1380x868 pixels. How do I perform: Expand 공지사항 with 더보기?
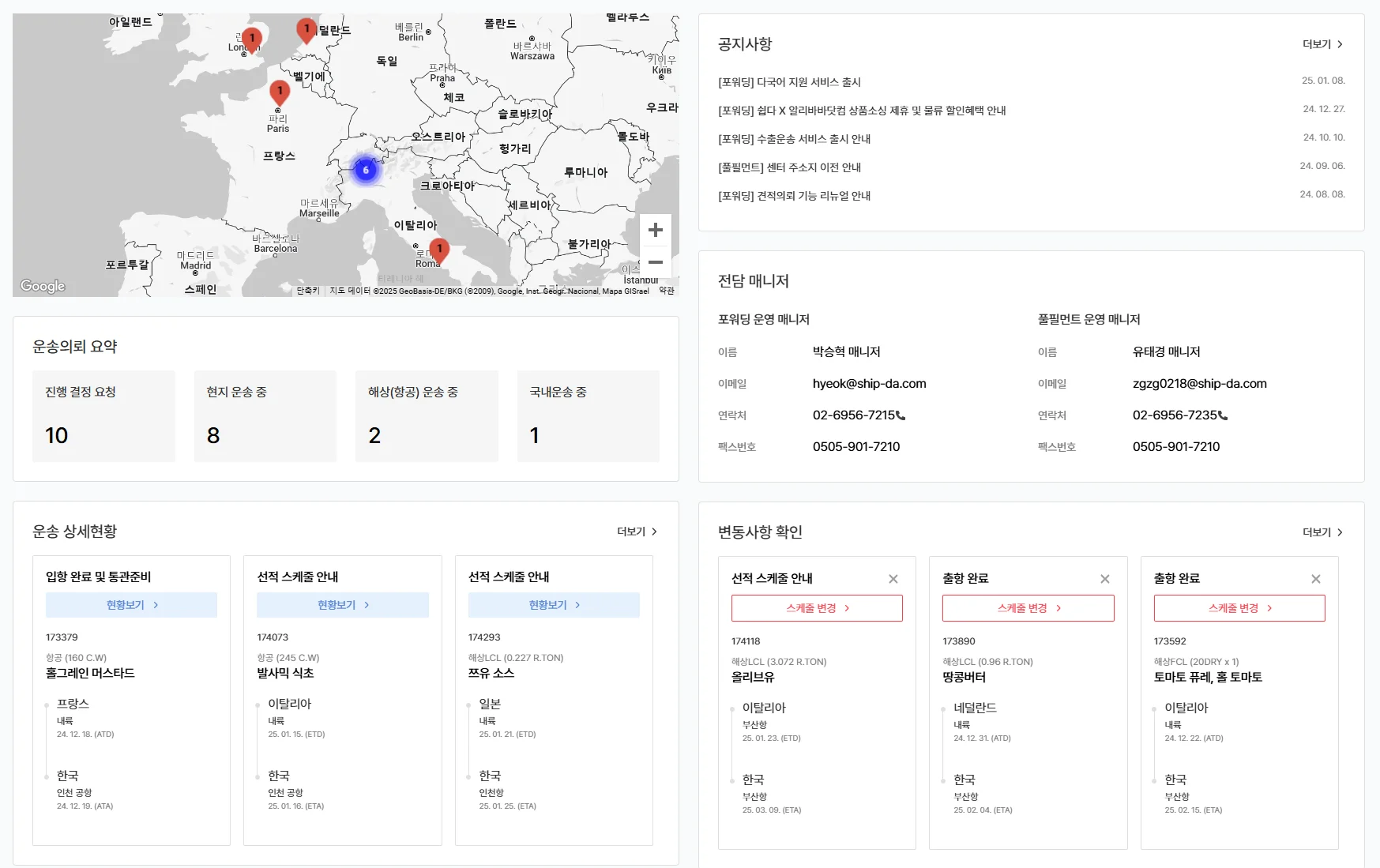tap(1322, 44)
